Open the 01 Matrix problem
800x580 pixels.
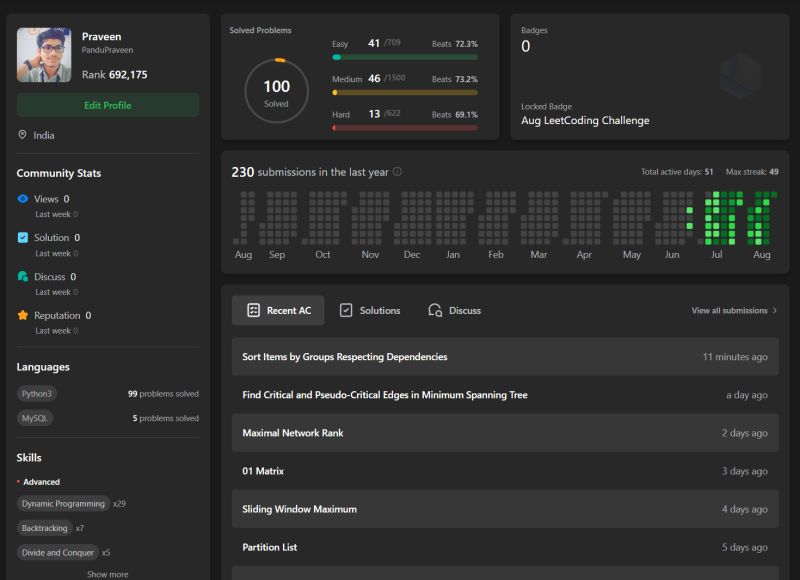(x=505, y=471)
